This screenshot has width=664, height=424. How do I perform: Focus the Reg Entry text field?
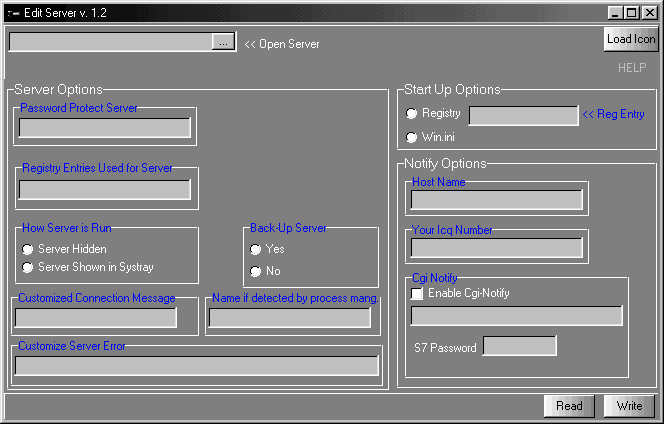click(x=523, y=116)
